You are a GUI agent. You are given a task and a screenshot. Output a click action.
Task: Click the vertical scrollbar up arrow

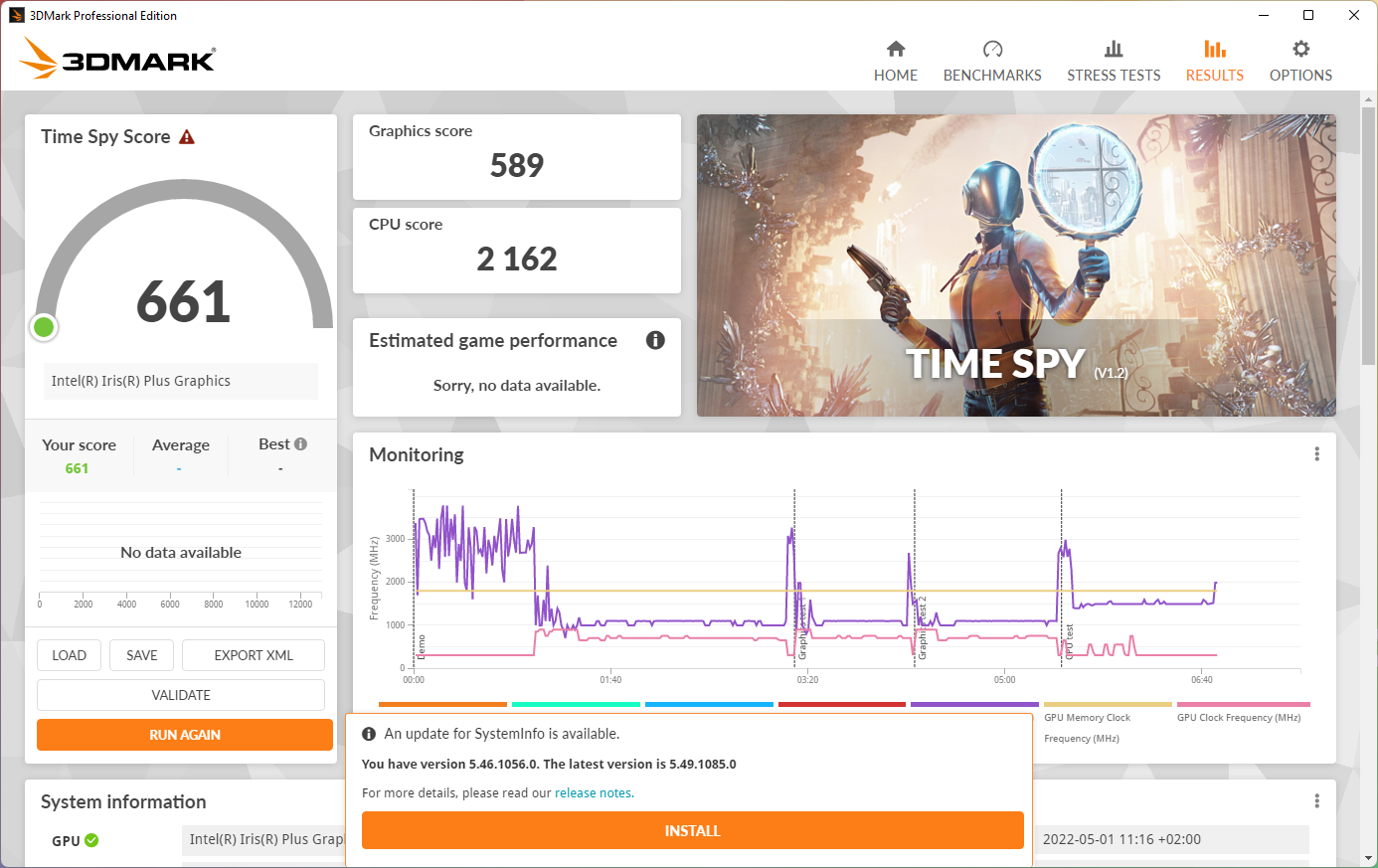1369,100
